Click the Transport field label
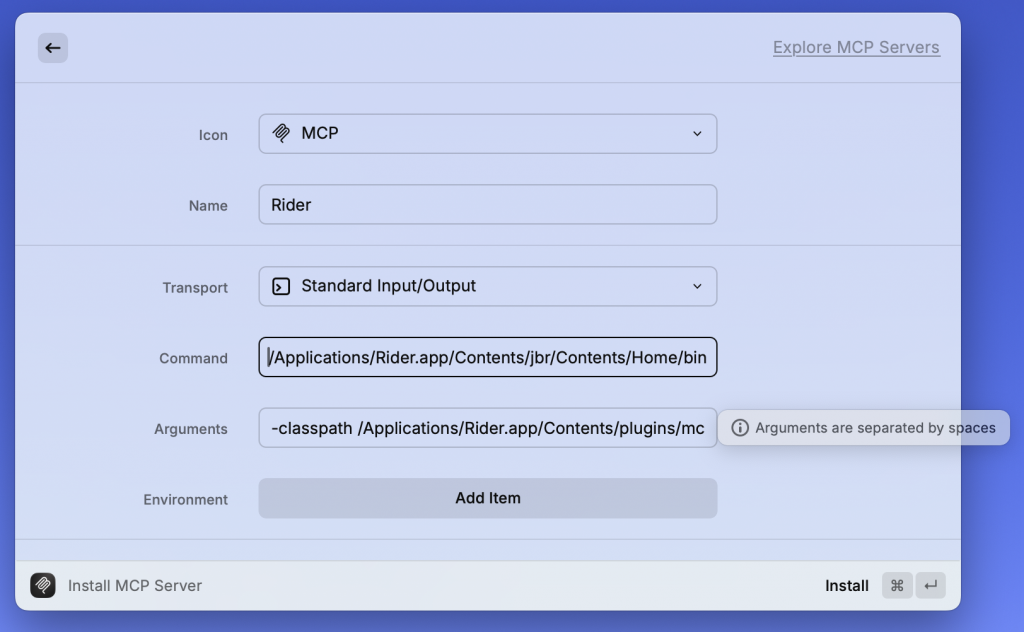The width and height of the screenshot is (1024, 632). 195,288
